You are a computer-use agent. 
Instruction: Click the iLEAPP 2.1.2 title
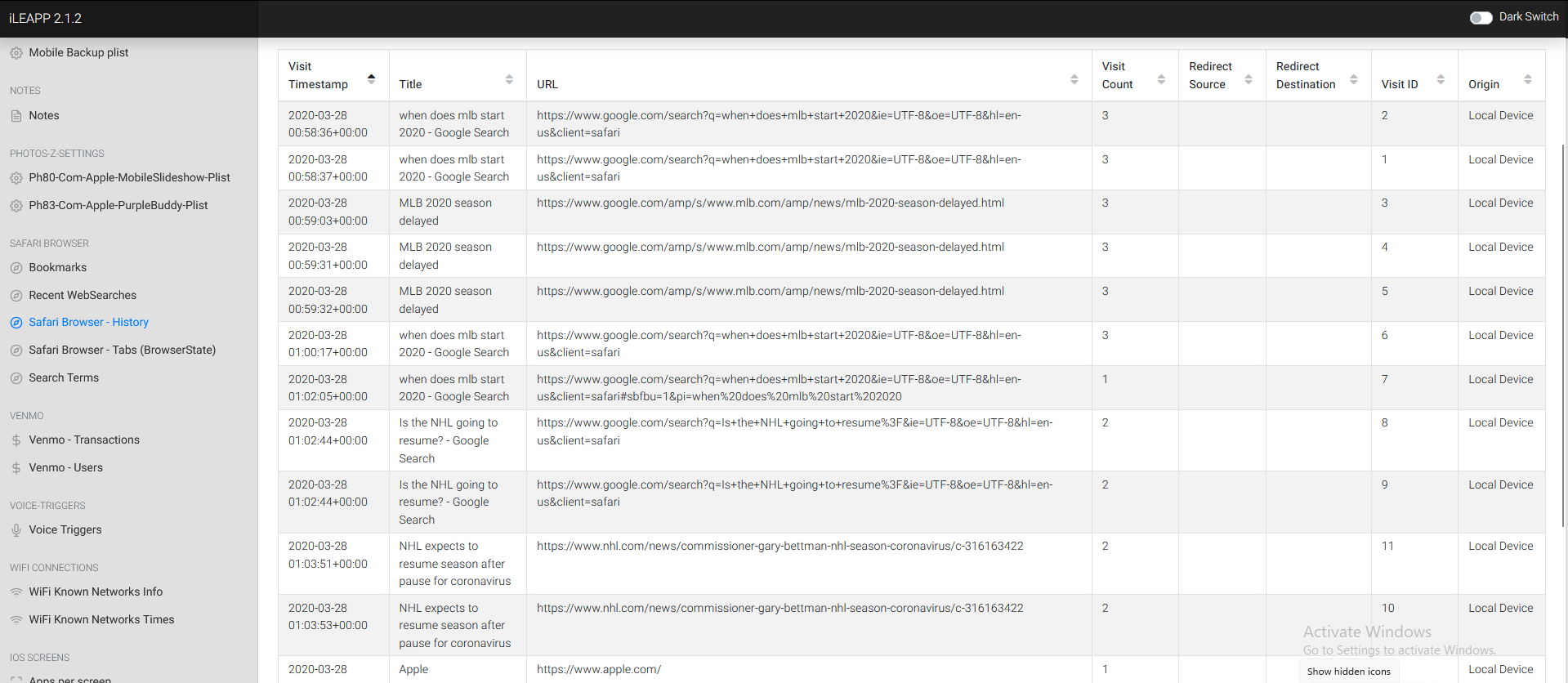pyautogui.click(x=45, y=18)
